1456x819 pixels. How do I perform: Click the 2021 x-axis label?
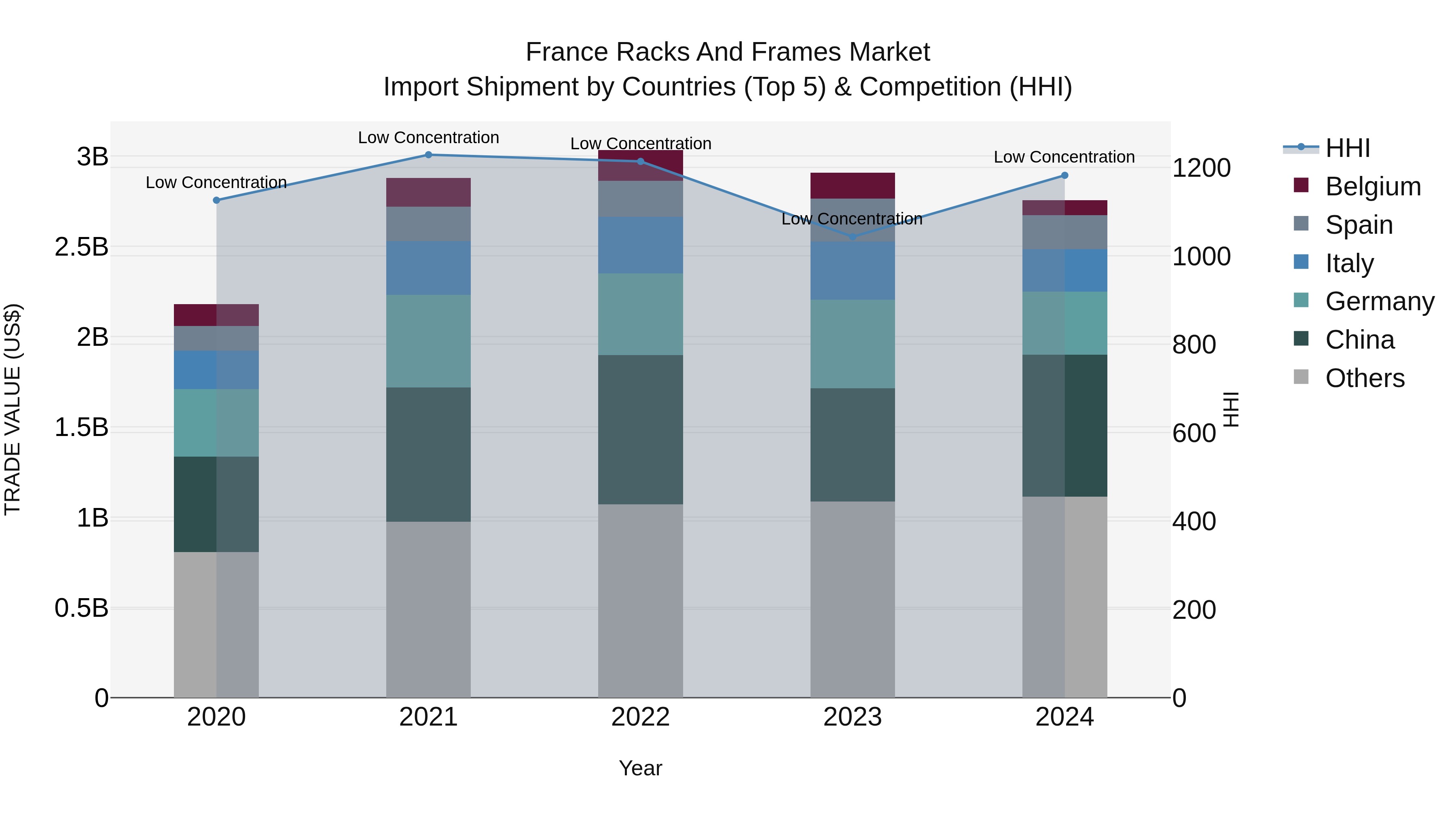428,717
